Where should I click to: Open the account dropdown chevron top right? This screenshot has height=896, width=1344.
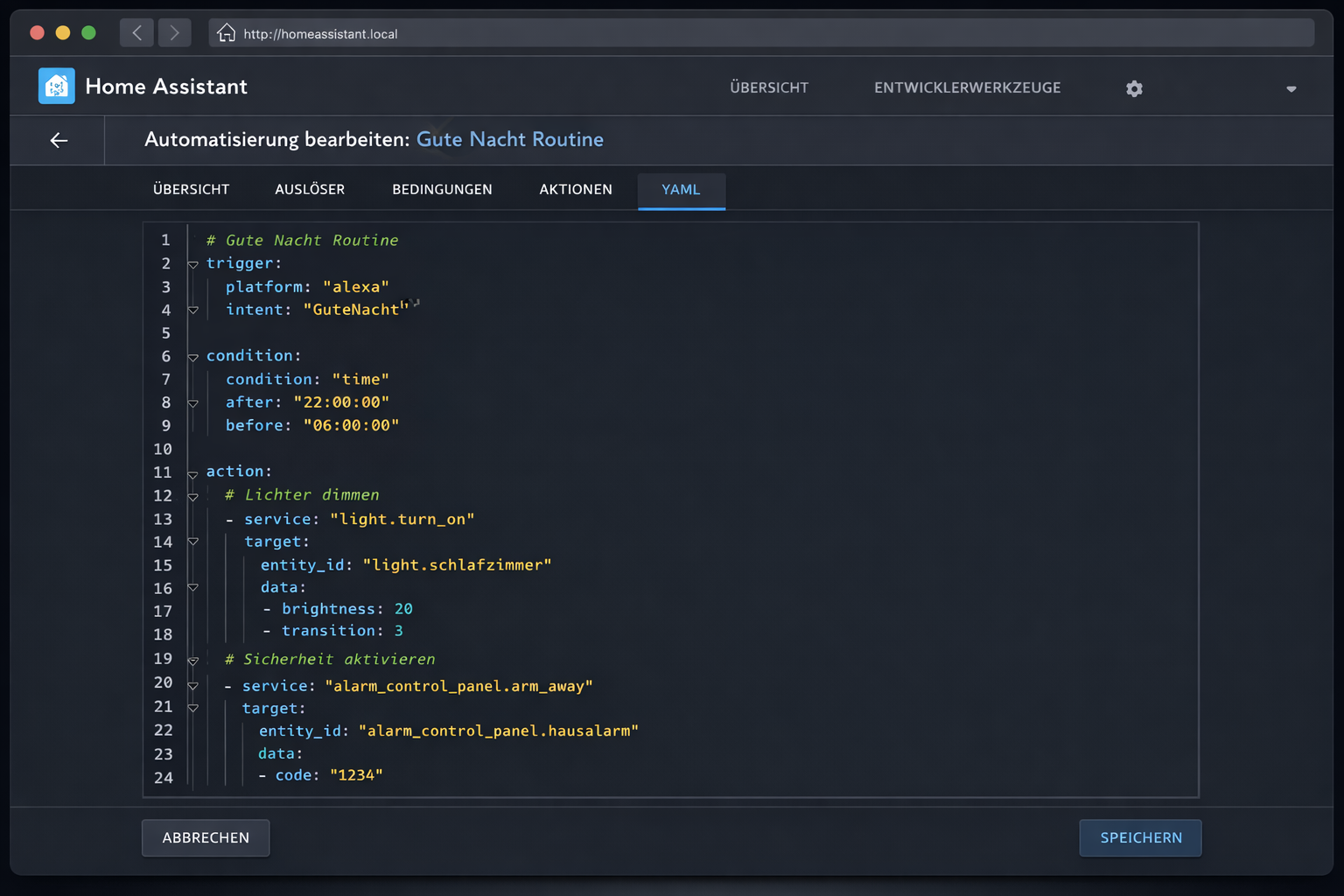[x=1291, y=88]
